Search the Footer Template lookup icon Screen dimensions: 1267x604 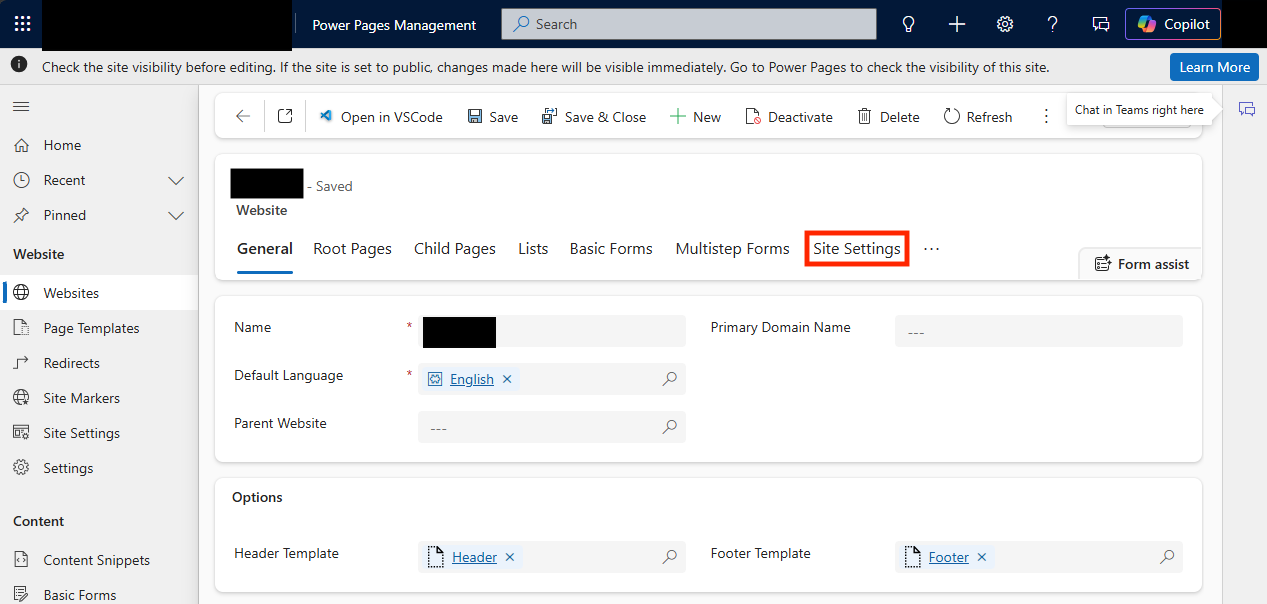pyautogui.click(x=1167, y=557)
